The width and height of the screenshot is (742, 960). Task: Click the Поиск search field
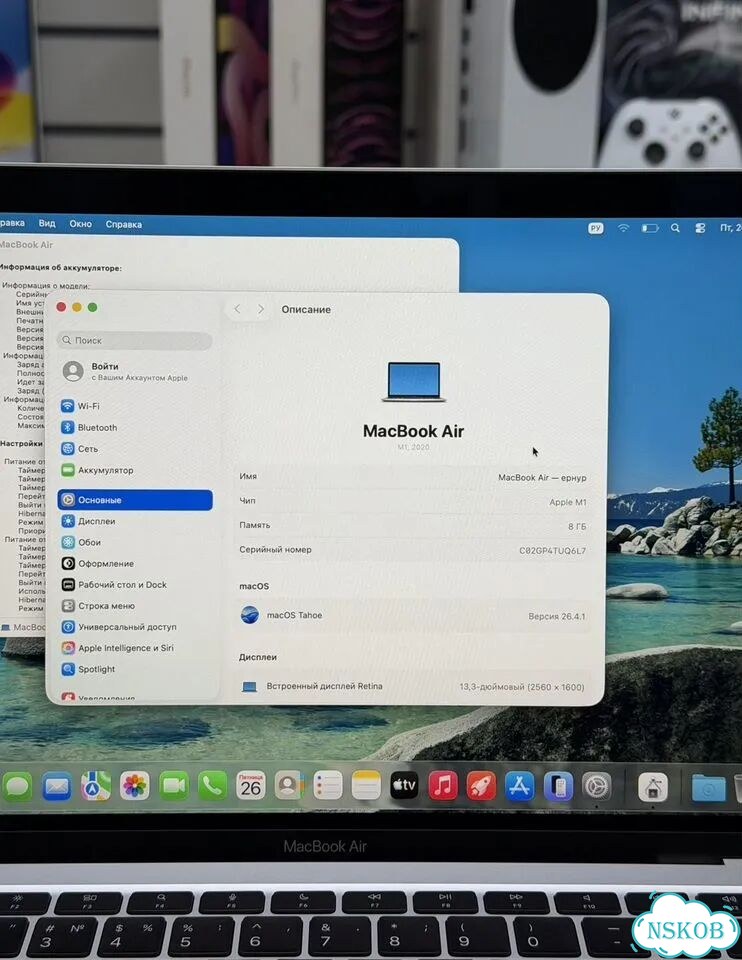tap(135, 340)
